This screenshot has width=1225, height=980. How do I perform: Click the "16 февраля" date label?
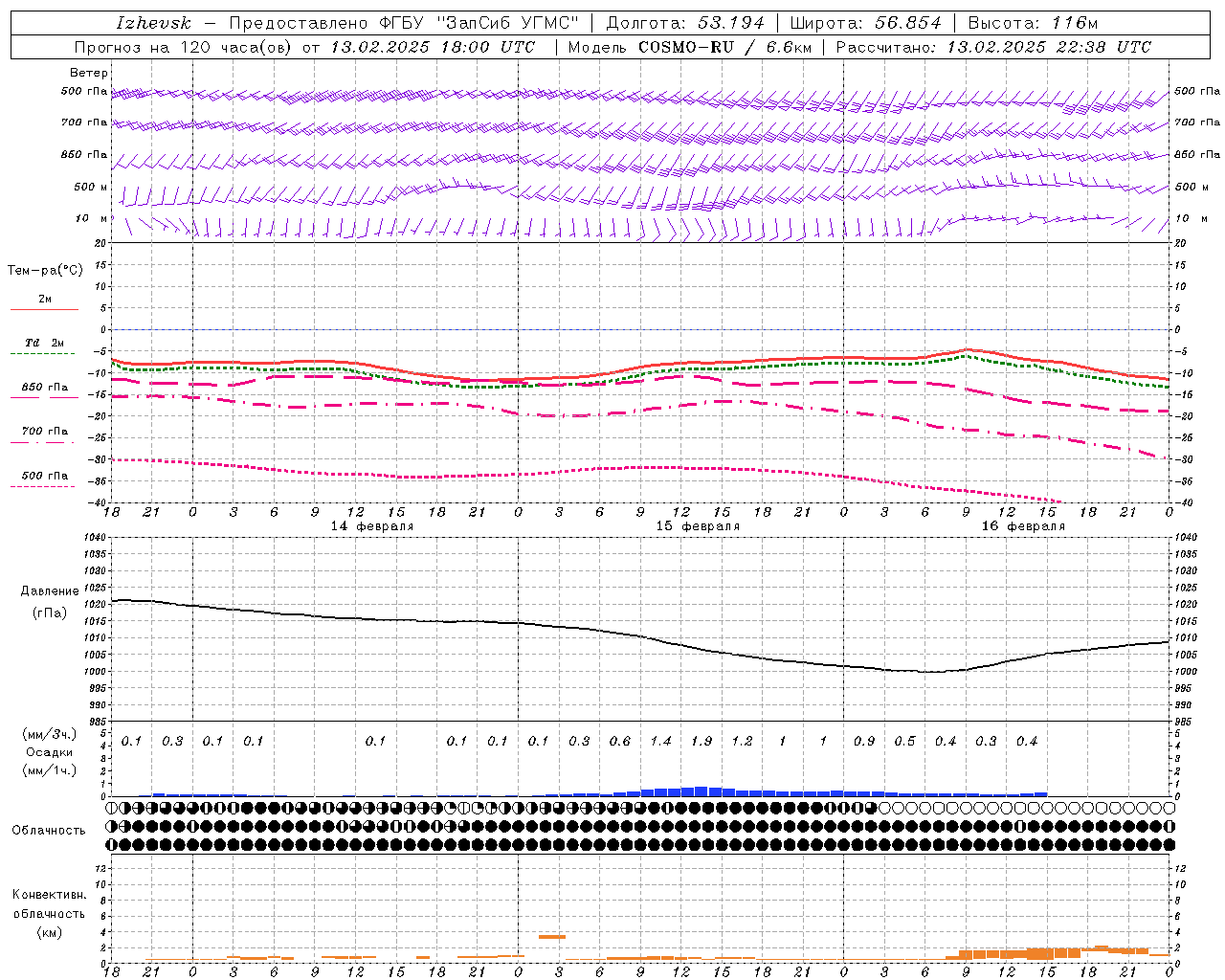coord(1023,526)
